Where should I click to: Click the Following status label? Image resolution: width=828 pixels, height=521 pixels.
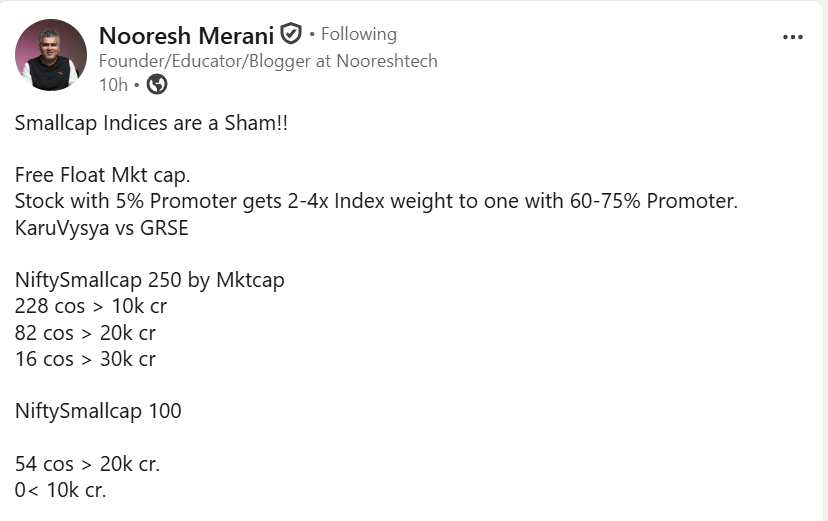point(359,34)
